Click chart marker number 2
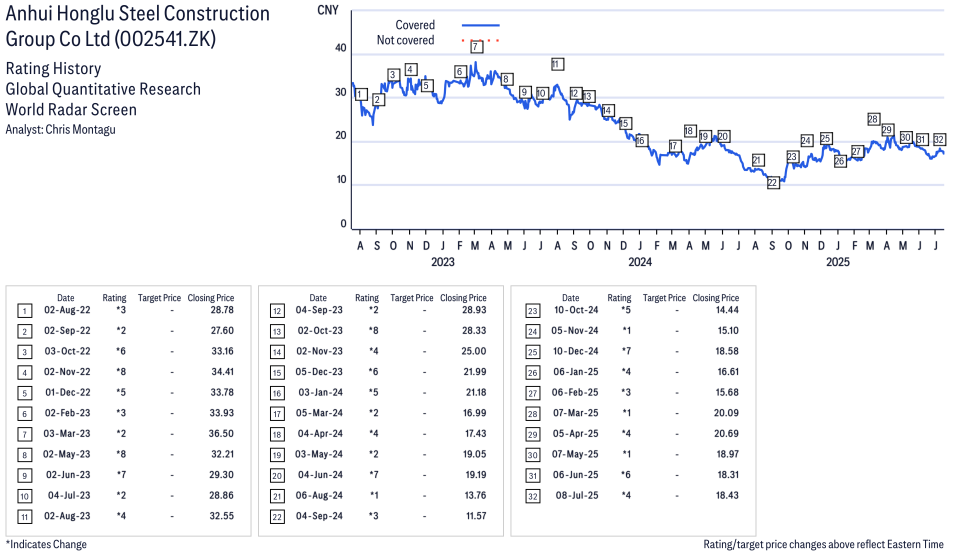Viewport: 955px width, 551px height. pos(378,100)
